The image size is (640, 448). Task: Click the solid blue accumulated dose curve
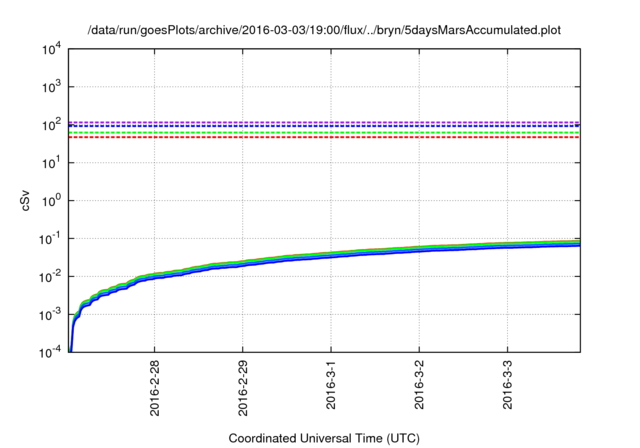click(331, 257)
